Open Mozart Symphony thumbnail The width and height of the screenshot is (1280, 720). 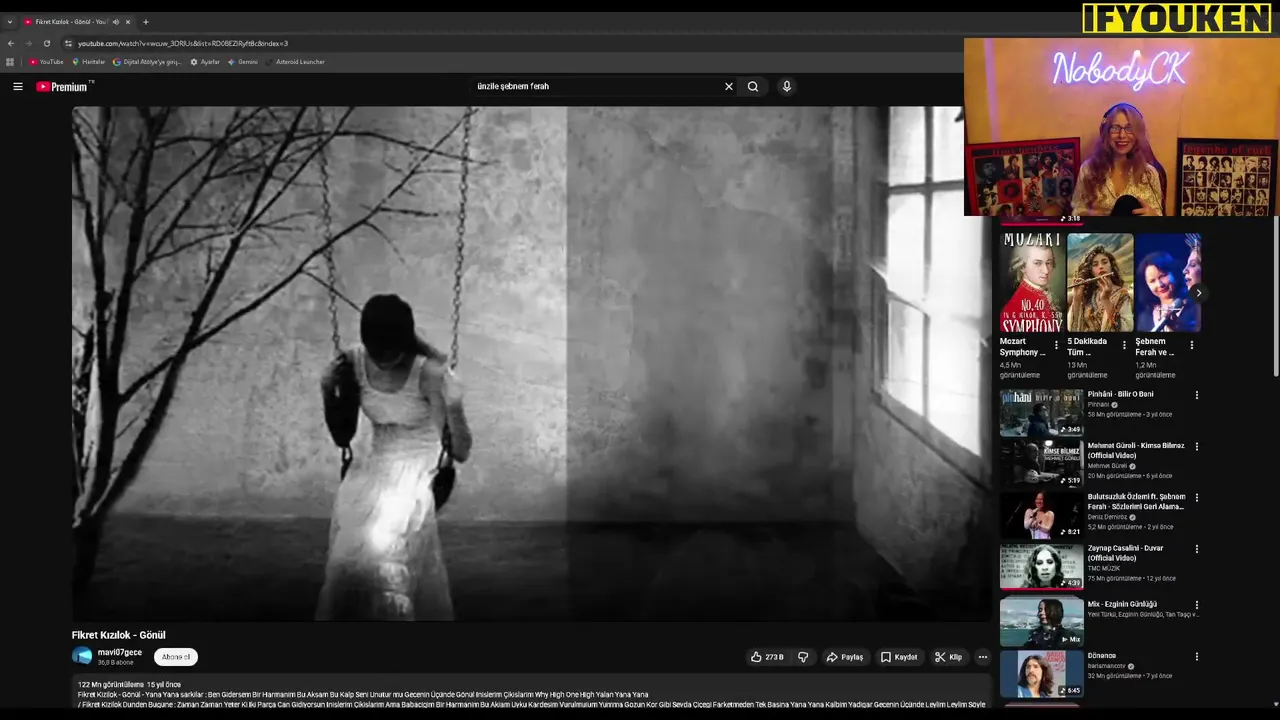[1032, 283]
